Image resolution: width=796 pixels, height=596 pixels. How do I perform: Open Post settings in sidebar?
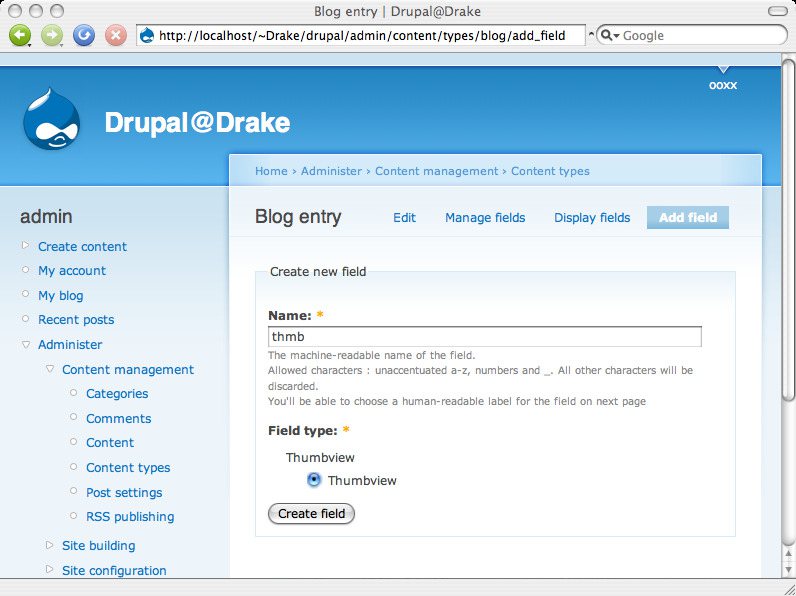click(124, 492)
